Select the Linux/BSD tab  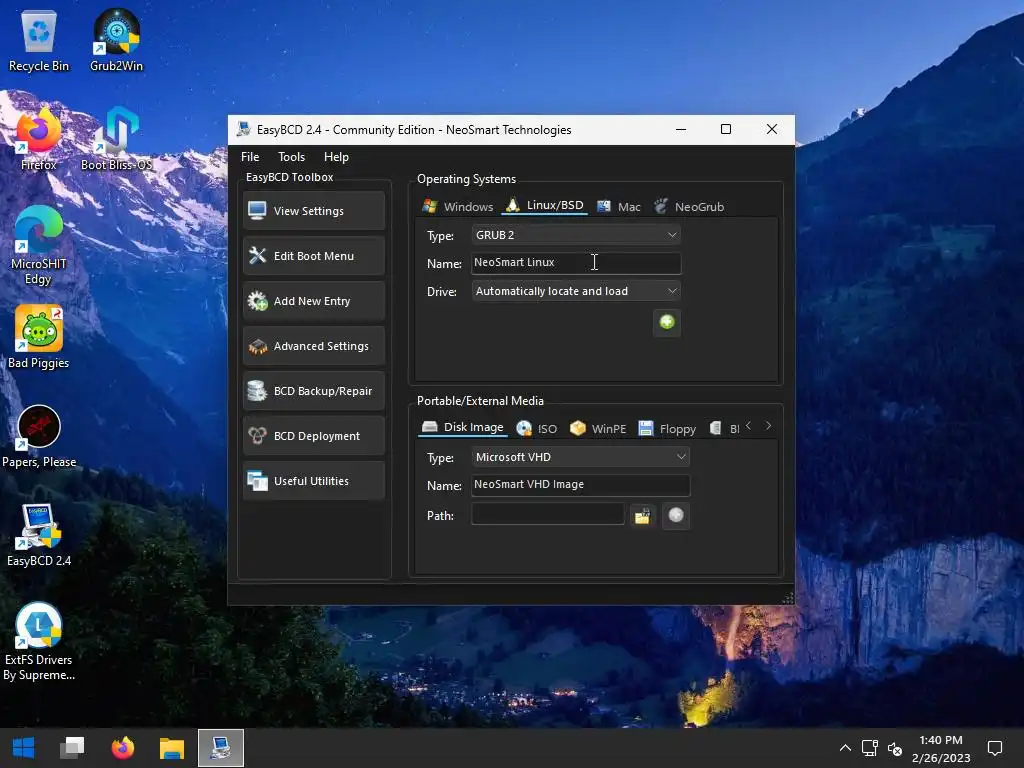(545, 205)
